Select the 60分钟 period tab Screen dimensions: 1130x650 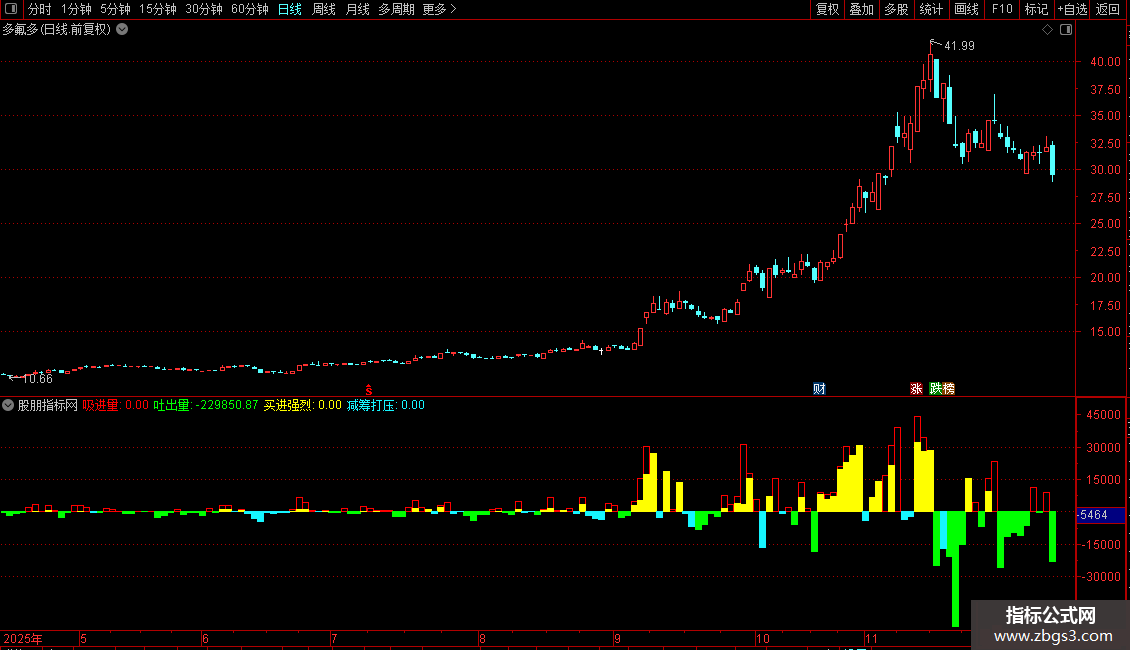pyautogui.click(x=249, y=9)
